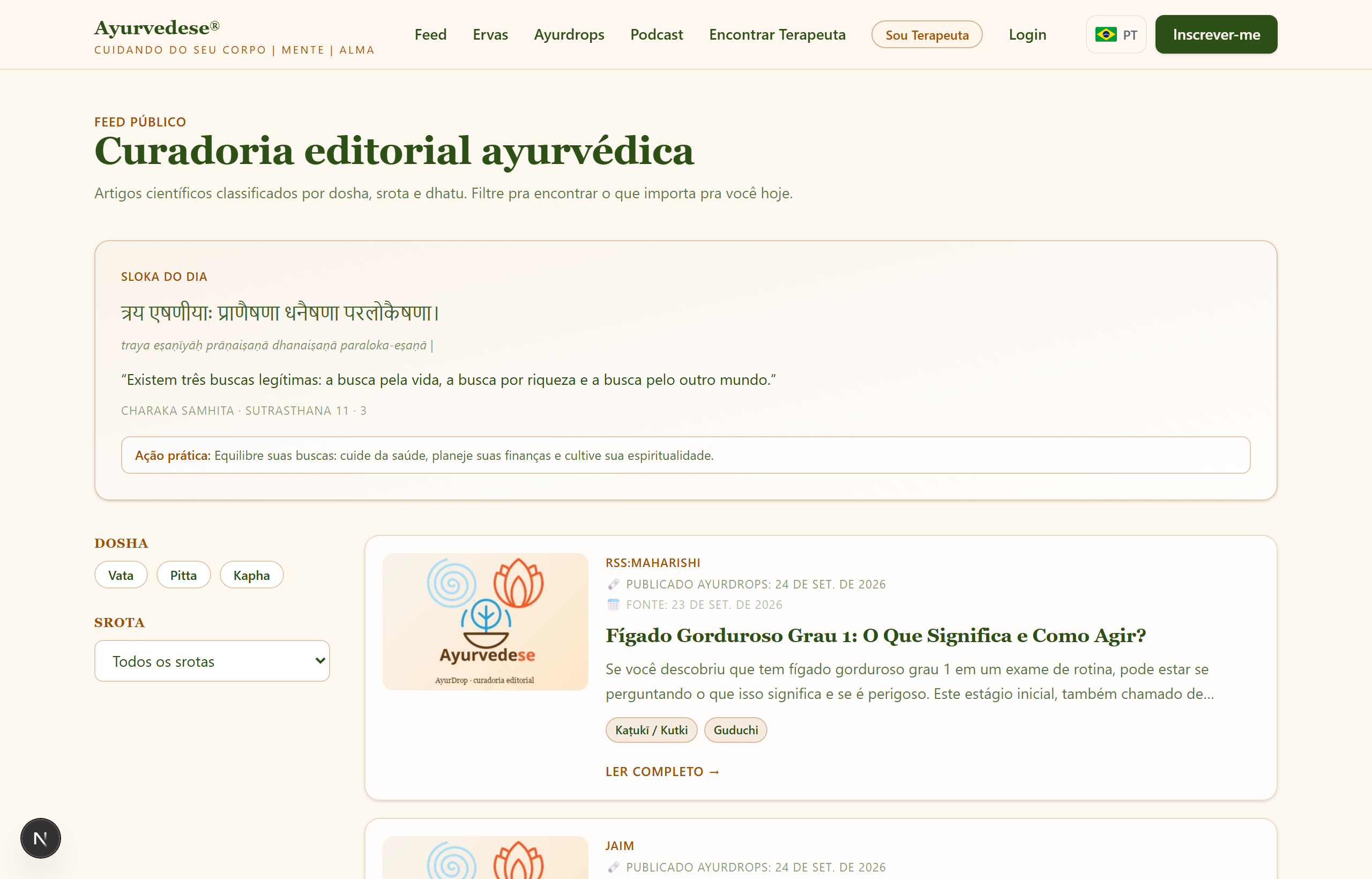Viewport: 1372px width, 879px height.
Task: Toggle the Vata dosha filter
Action: click(121, 575)
